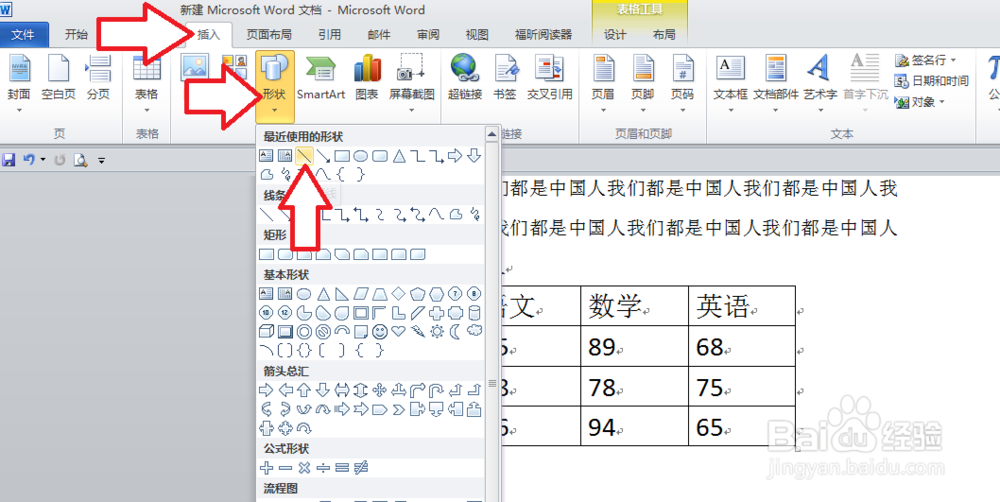Screen dimensions: 1000x502
Task: Click the 交叉引用 cross-reference button
Action: (549, 78)
